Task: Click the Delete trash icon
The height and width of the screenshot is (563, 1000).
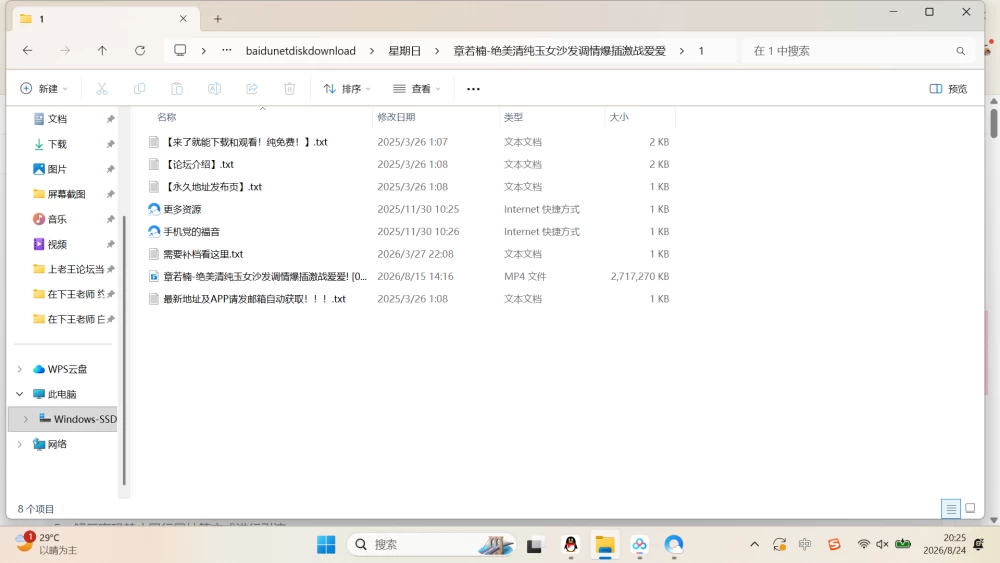Action: pyautogui.click(x=290, y=89)
